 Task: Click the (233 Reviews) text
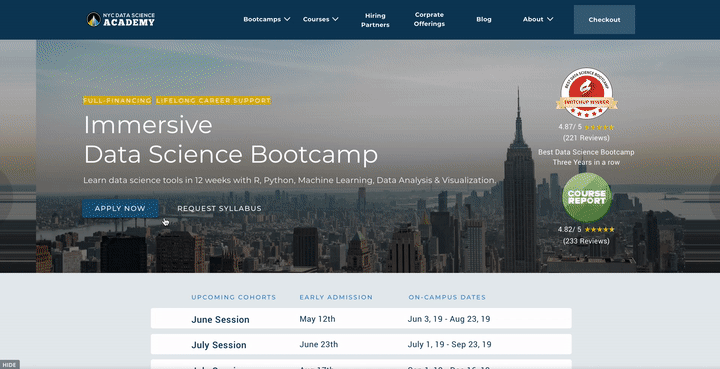586,241
